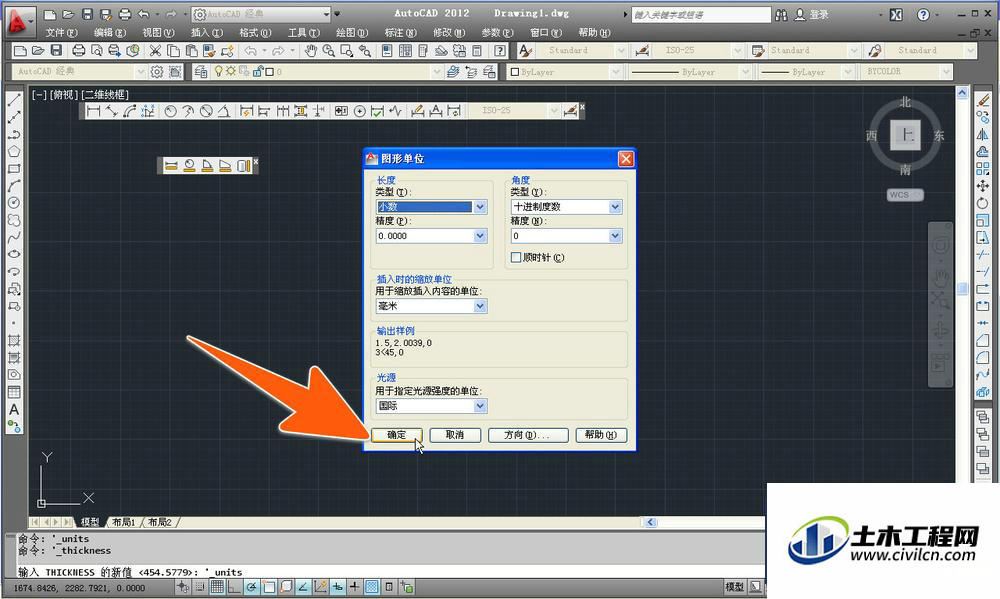Check the 顺时针 clockwise checkbox
1000x599 pixels.
point(516,257)
